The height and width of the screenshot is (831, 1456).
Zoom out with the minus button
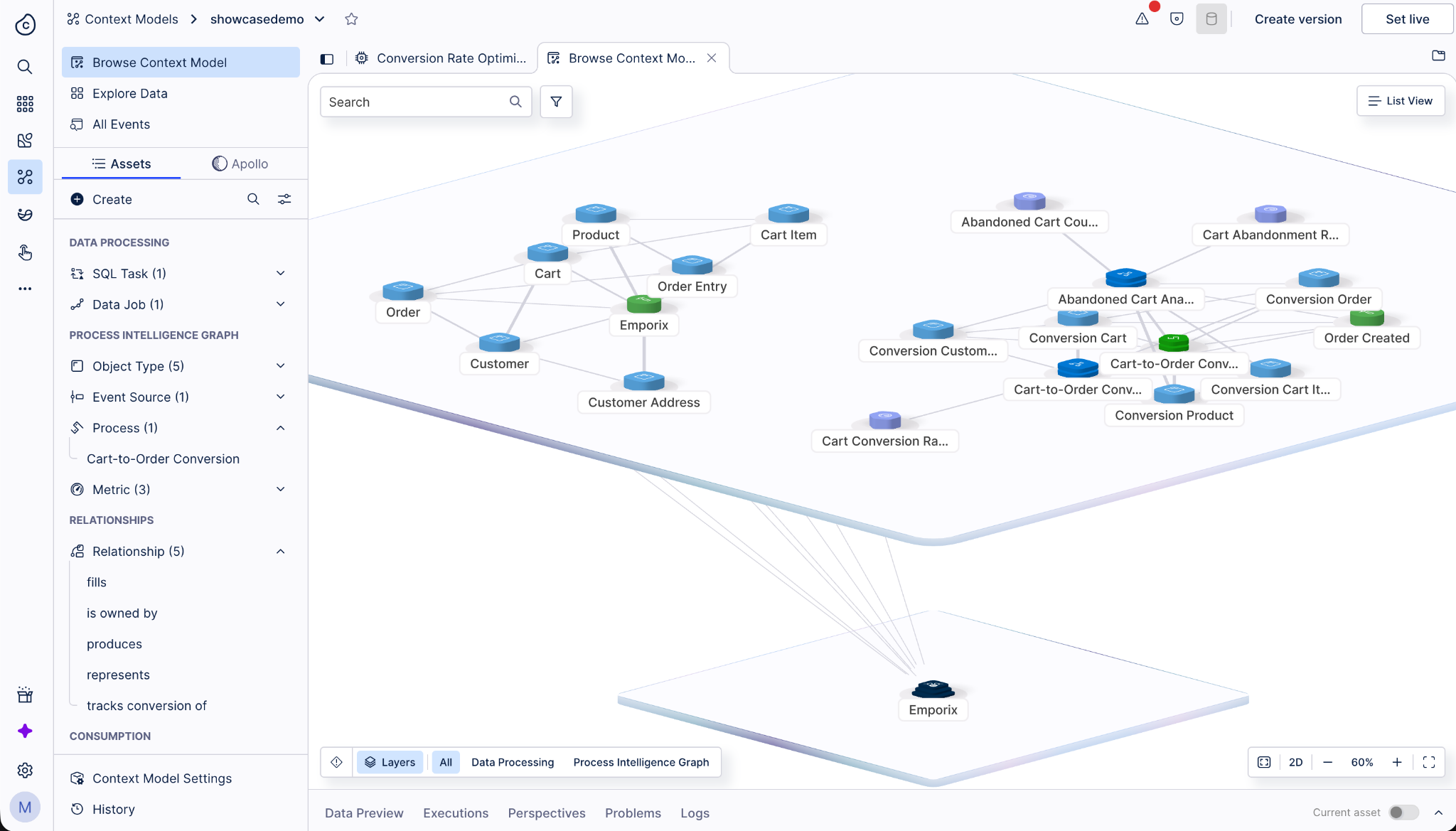coord(1327,762)
